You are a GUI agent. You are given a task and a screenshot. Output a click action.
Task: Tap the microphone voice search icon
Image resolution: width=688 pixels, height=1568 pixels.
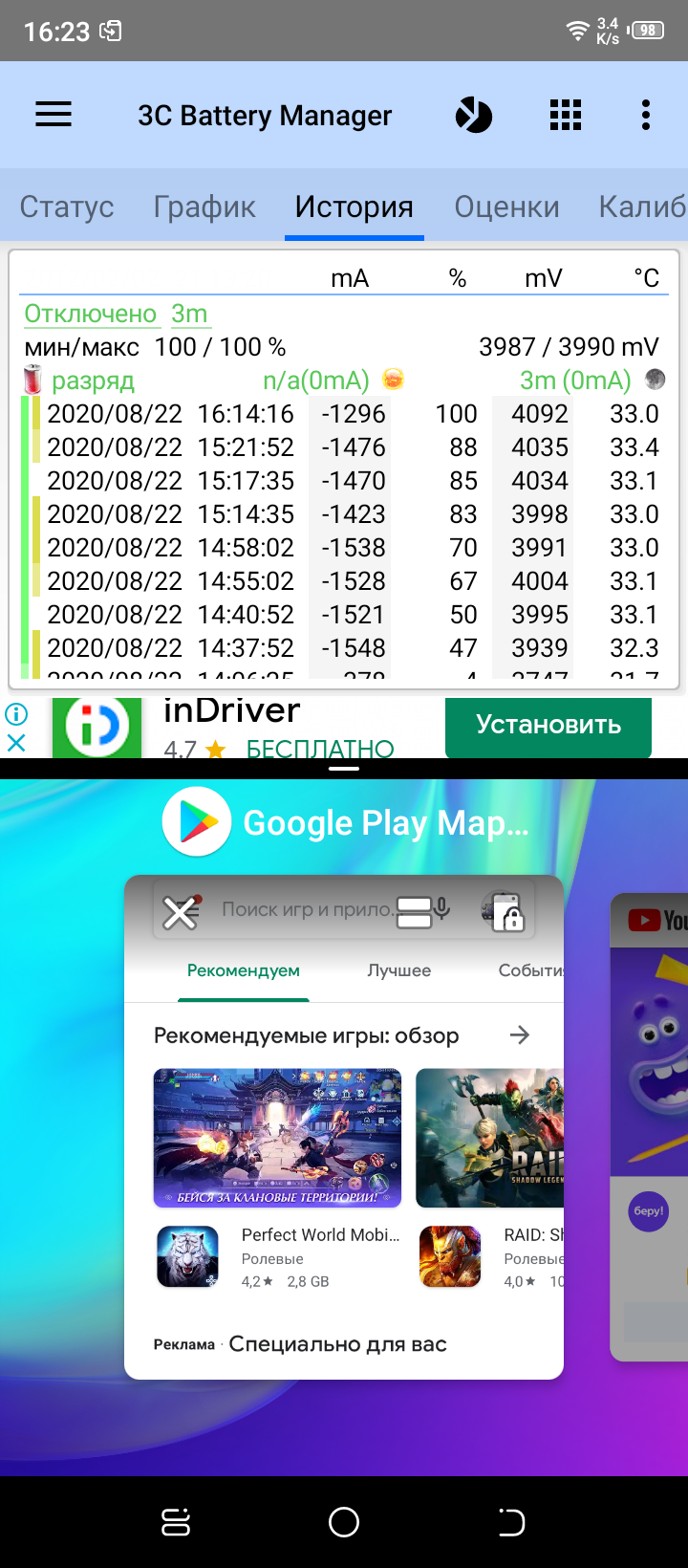[441, 909]
